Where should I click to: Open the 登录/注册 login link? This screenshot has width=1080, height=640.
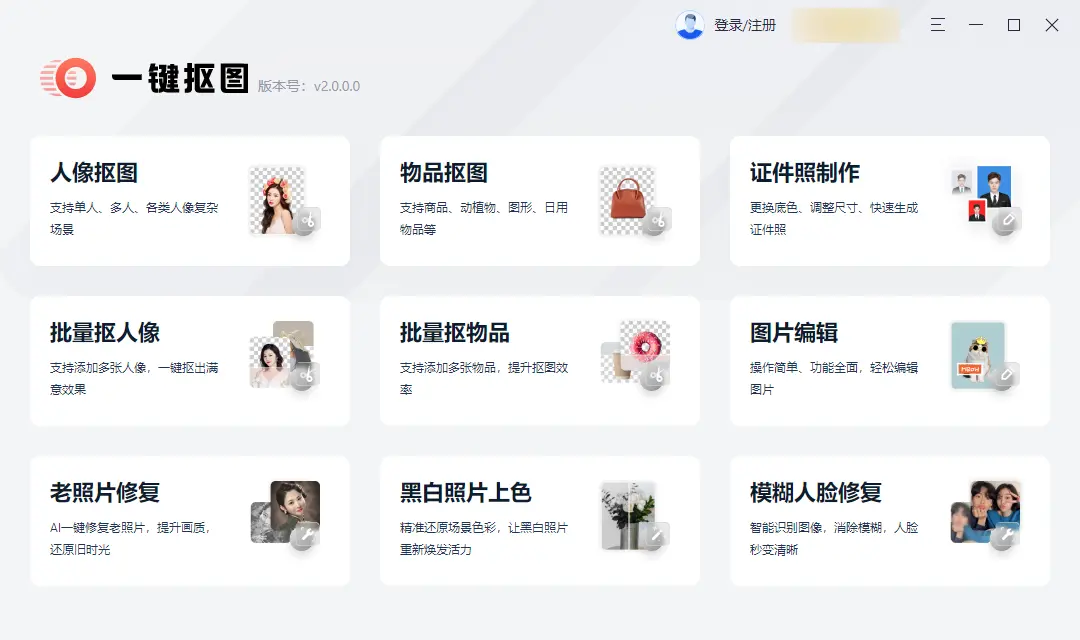(x=745, y=25)
